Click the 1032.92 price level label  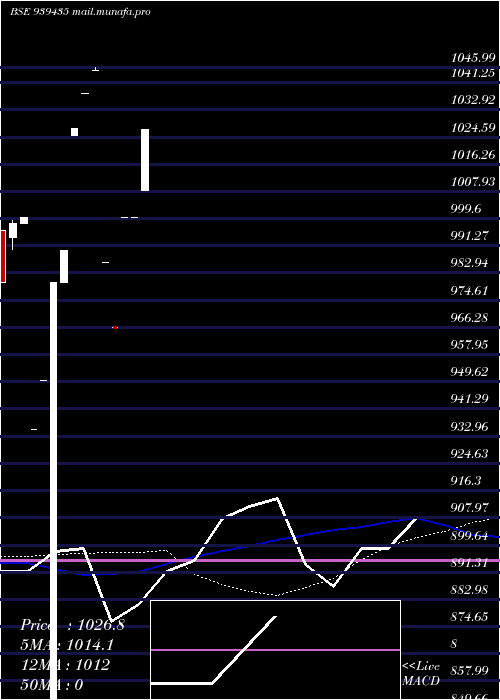click(473, 100)
